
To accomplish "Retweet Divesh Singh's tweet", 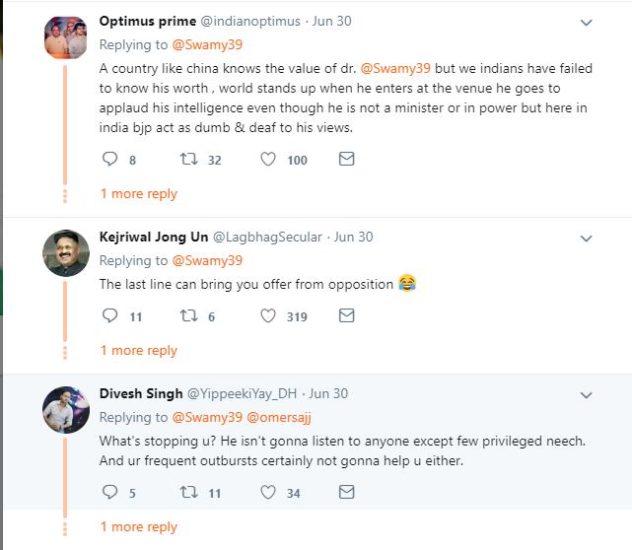I will tap(187, 492).
